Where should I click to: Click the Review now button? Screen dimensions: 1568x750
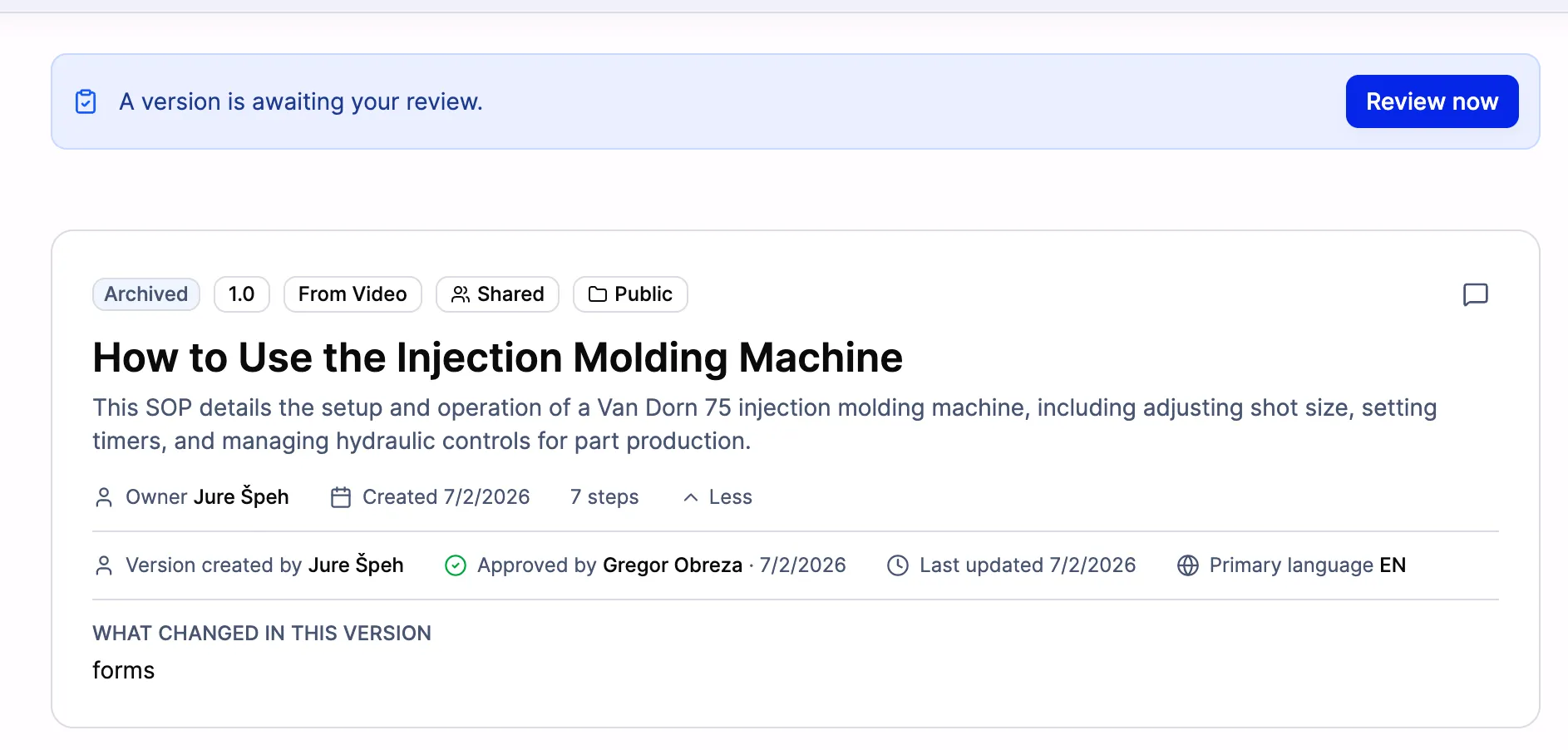[1432, 101]
